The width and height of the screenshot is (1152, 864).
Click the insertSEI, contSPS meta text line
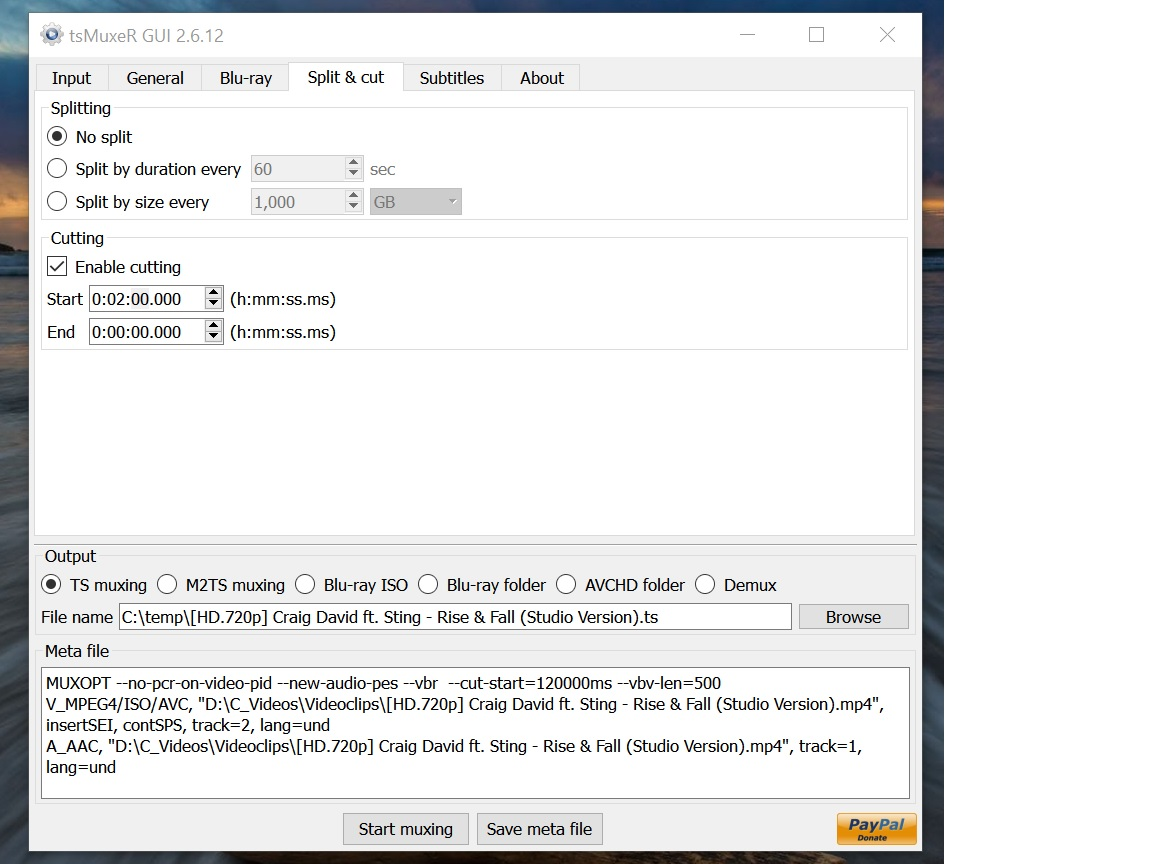pyautogui.click(x=188, y=725)
